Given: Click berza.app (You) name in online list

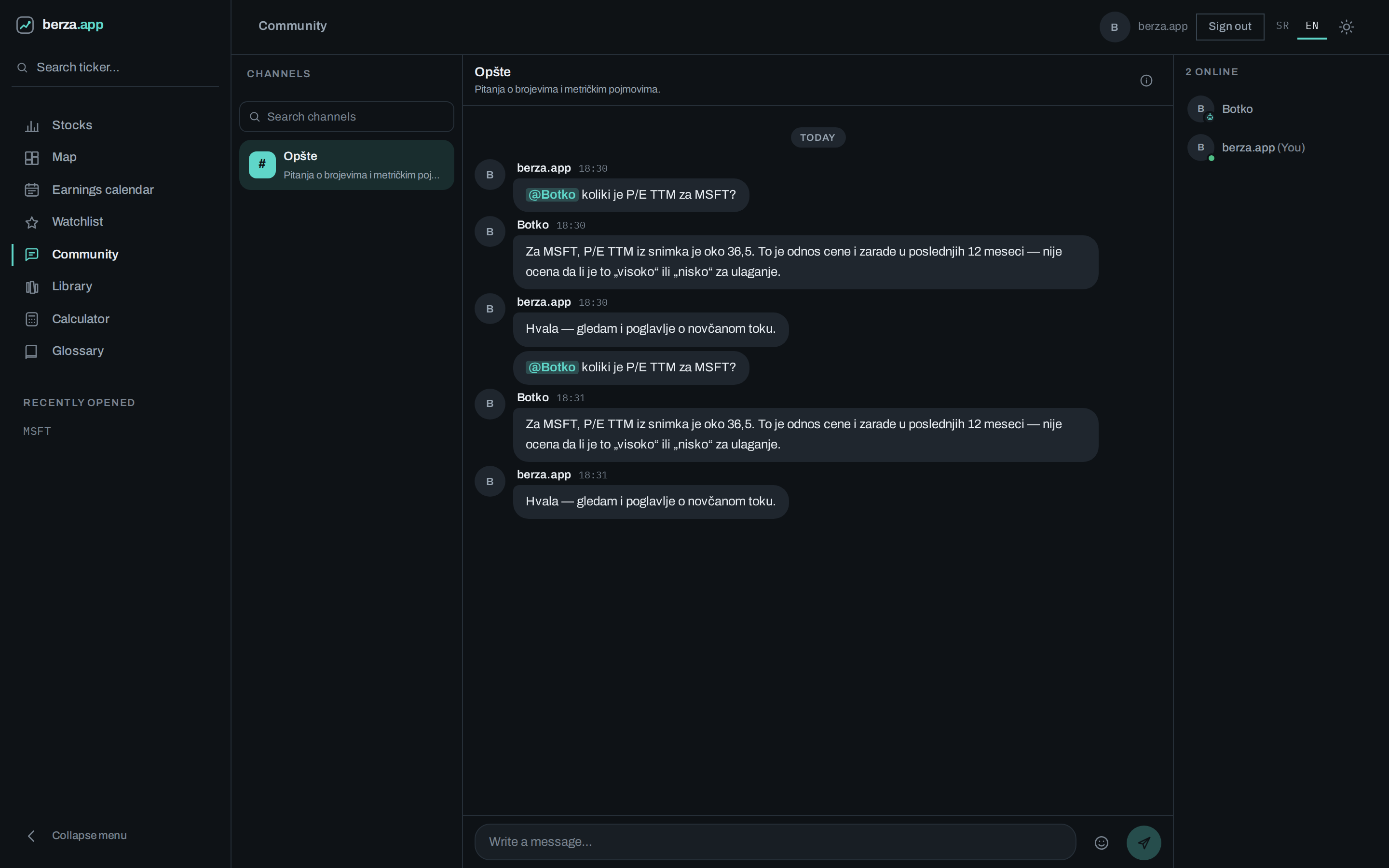Looking at the screenshot, I should tap(1263, 148).
